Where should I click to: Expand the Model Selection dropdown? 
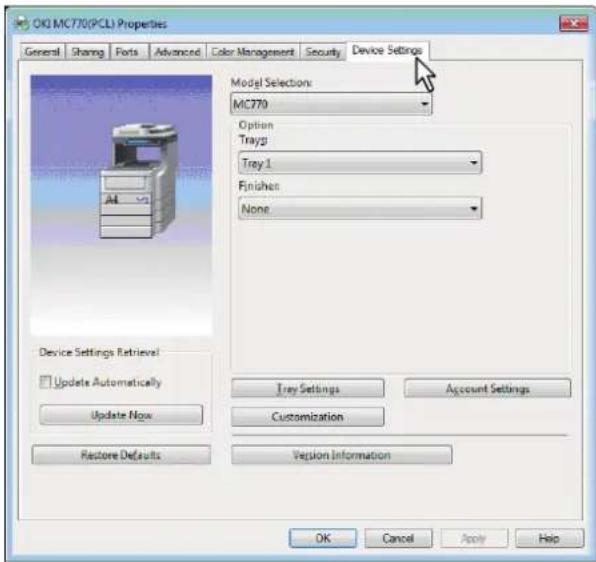pos(331,104)
